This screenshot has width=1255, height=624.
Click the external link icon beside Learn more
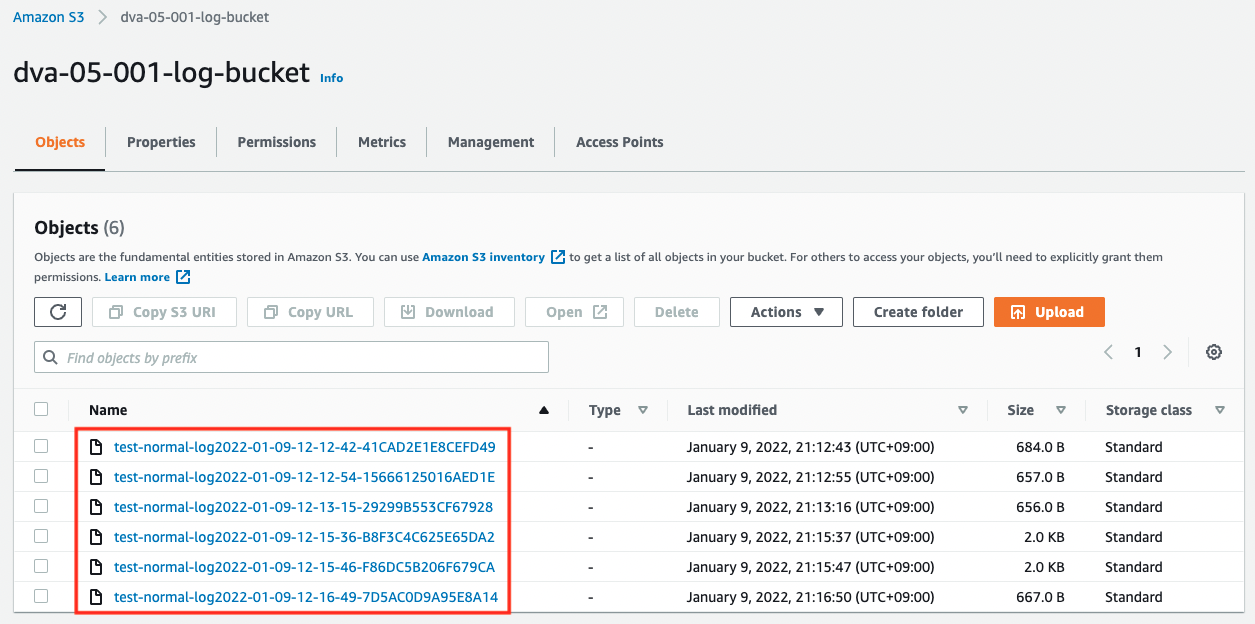pos(183,277)
